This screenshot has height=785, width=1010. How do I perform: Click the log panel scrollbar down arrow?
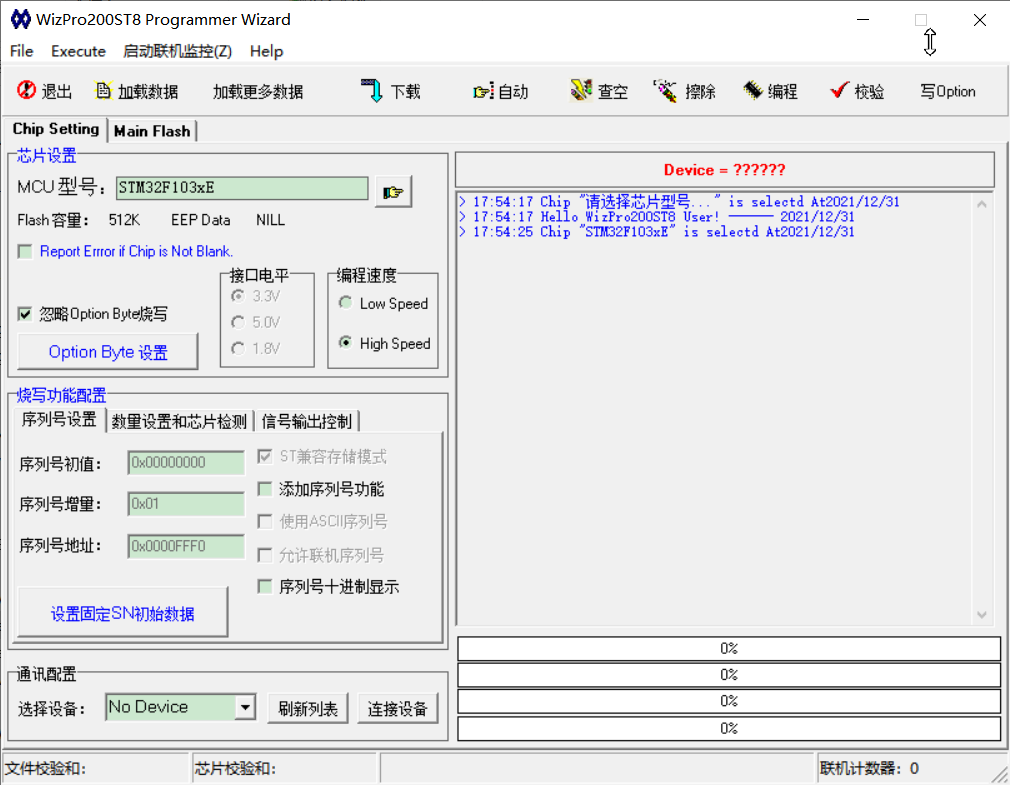click(x=982, y=615)
